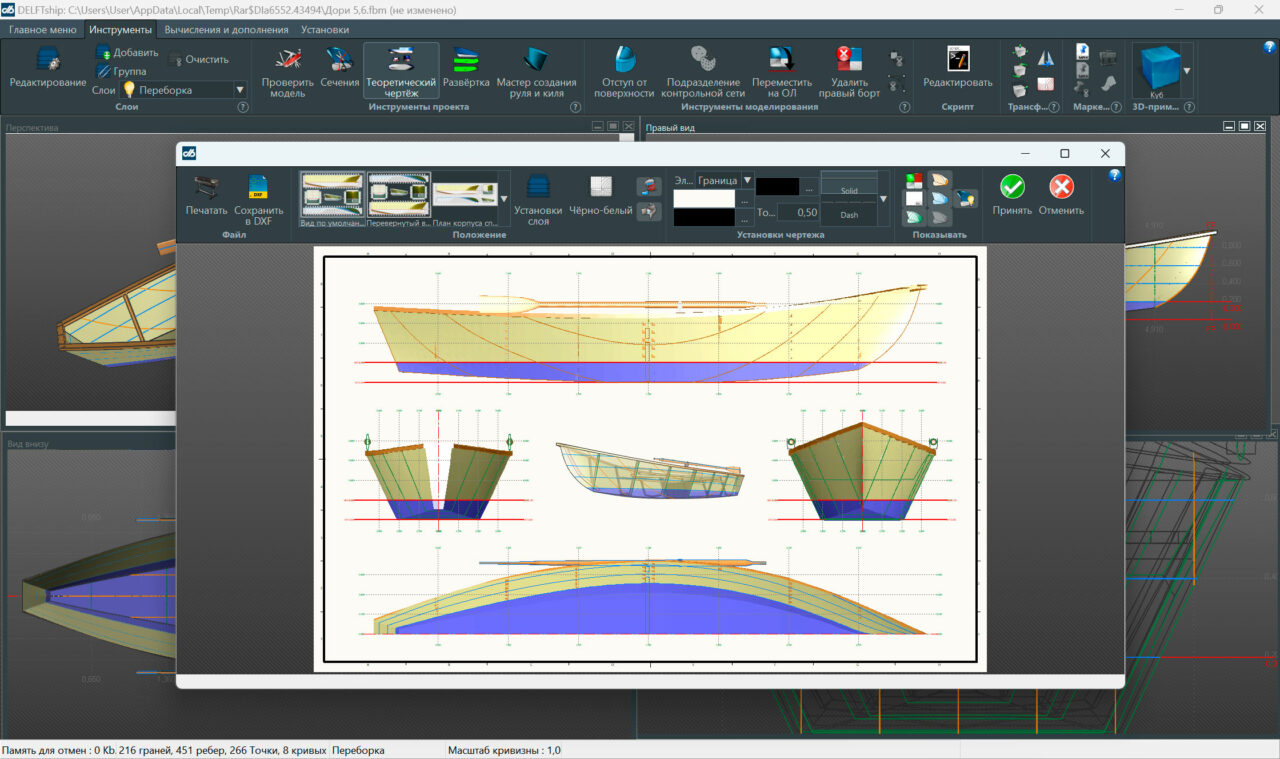
Task: Click the Отменить red cross button
Action: coord(1061,195)
